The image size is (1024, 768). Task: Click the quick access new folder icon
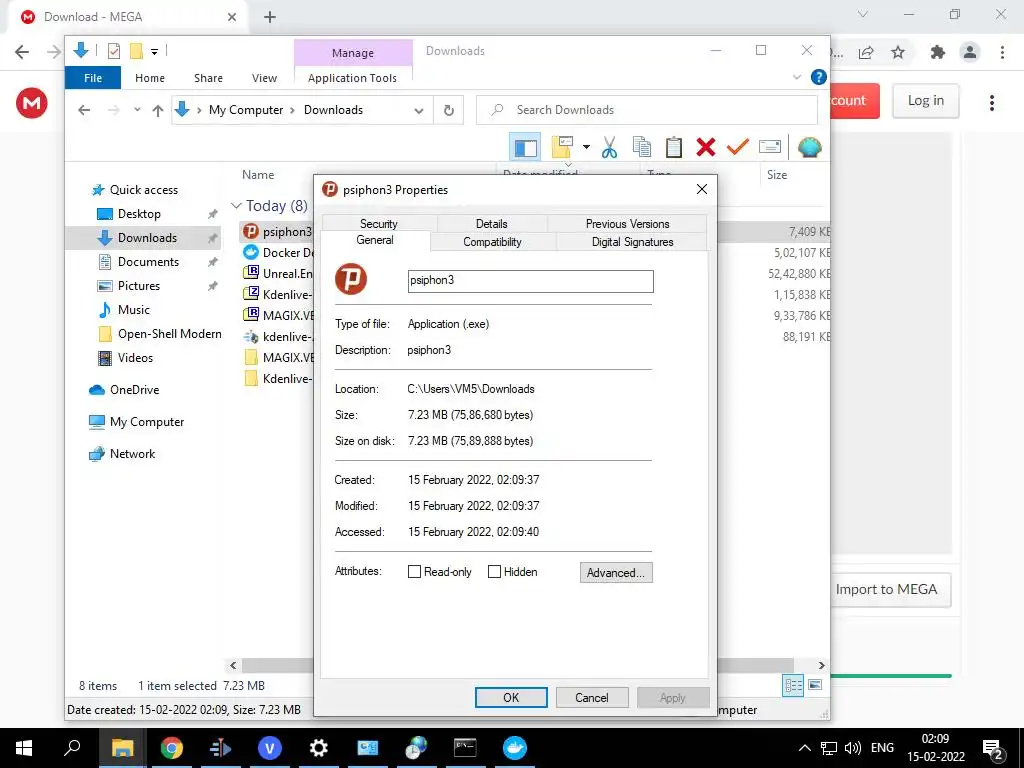click(136, 51)
